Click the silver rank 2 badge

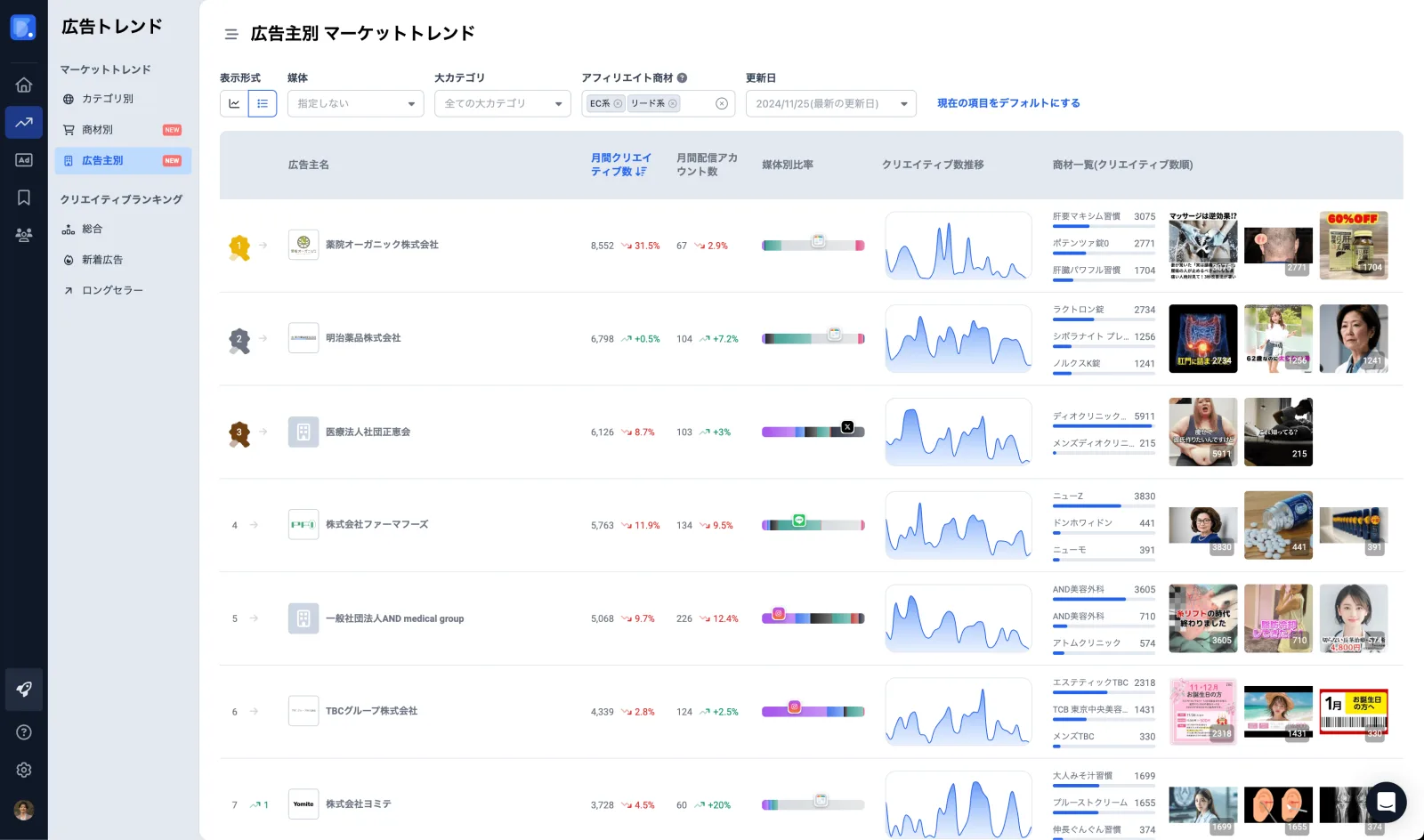tap(239, 340)
